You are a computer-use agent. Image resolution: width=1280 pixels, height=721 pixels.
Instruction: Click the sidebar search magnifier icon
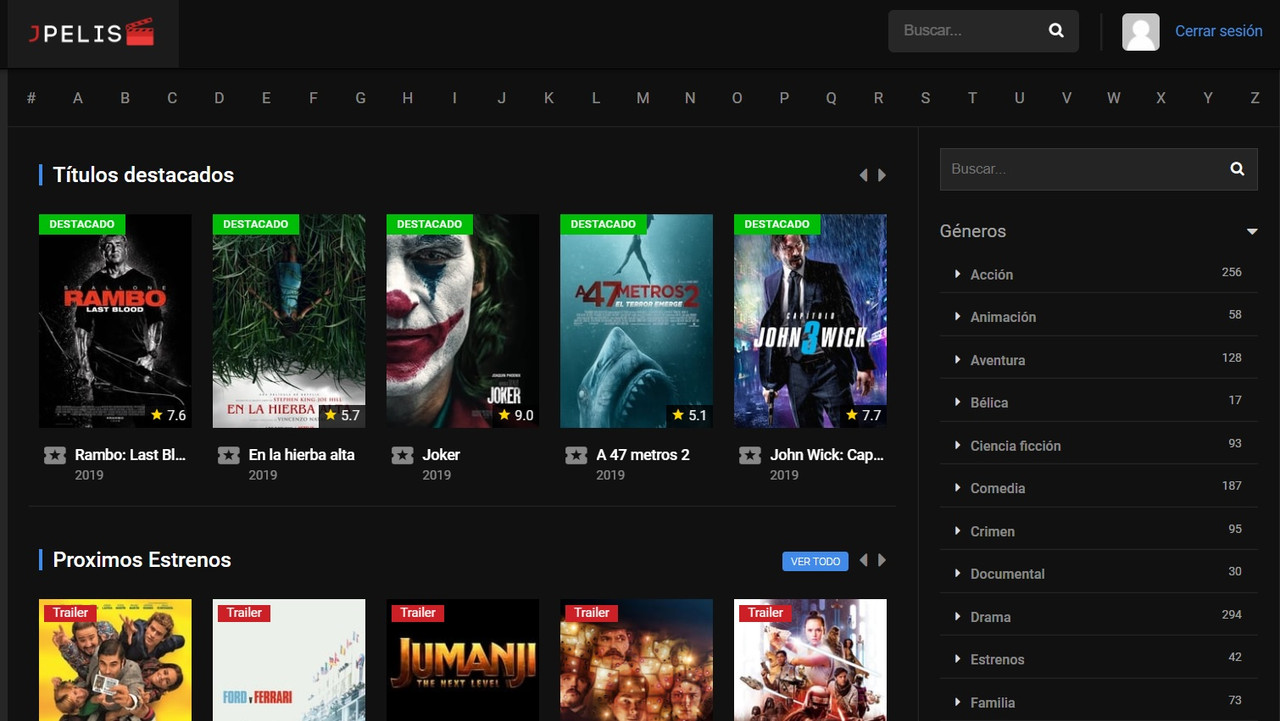[x=1237, y=169]
